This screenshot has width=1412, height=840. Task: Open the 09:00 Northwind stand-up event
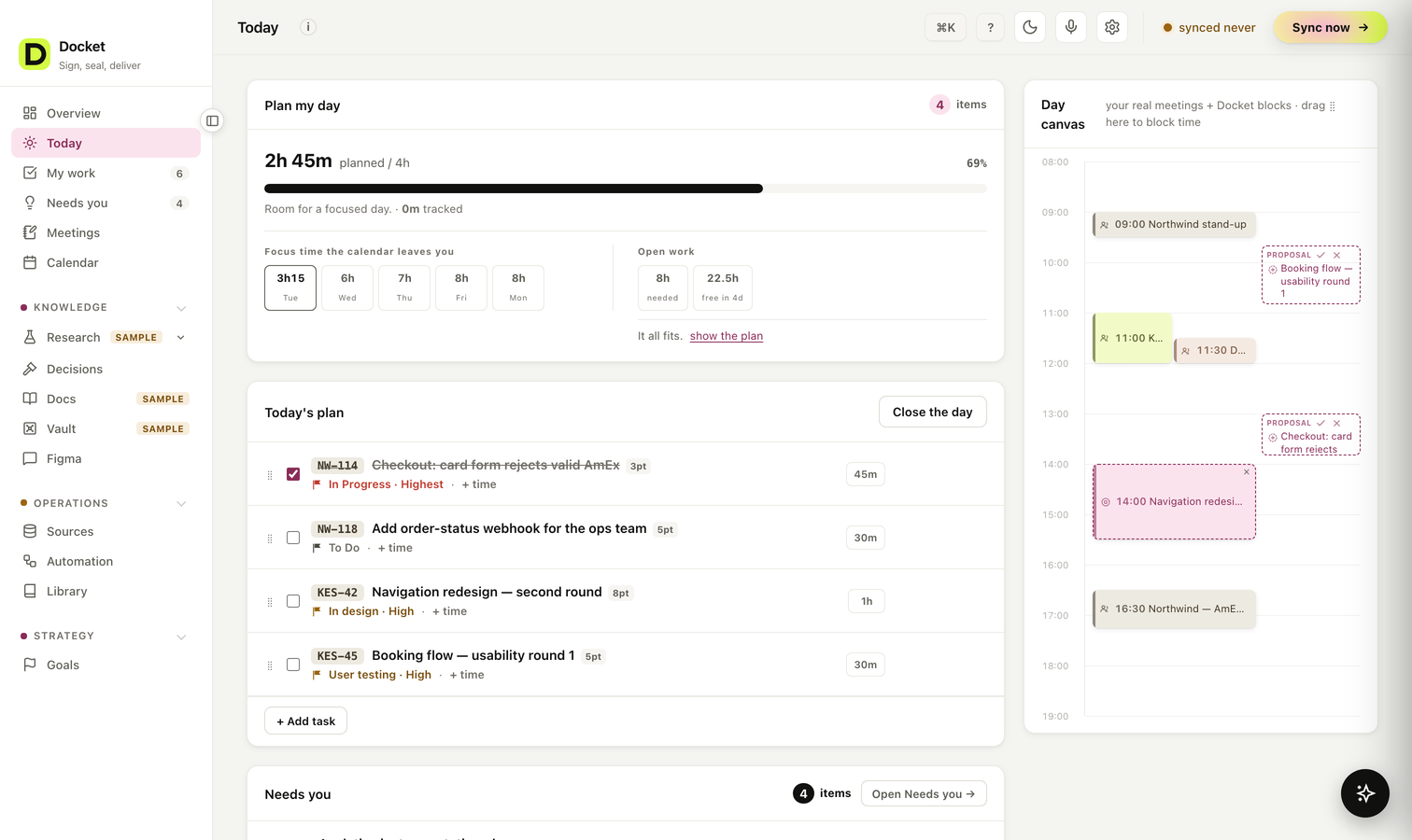point(1175,224)
